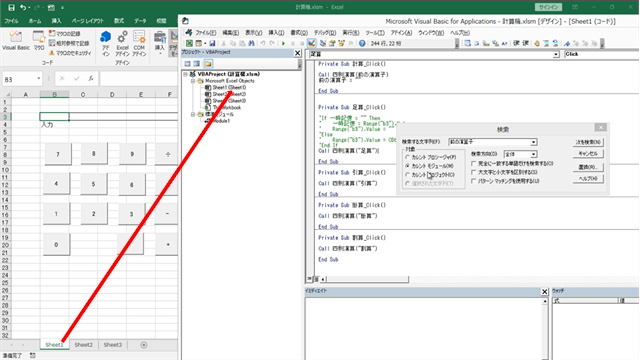
Task: Click キャンセル button in find dialog
Action: 588,154
